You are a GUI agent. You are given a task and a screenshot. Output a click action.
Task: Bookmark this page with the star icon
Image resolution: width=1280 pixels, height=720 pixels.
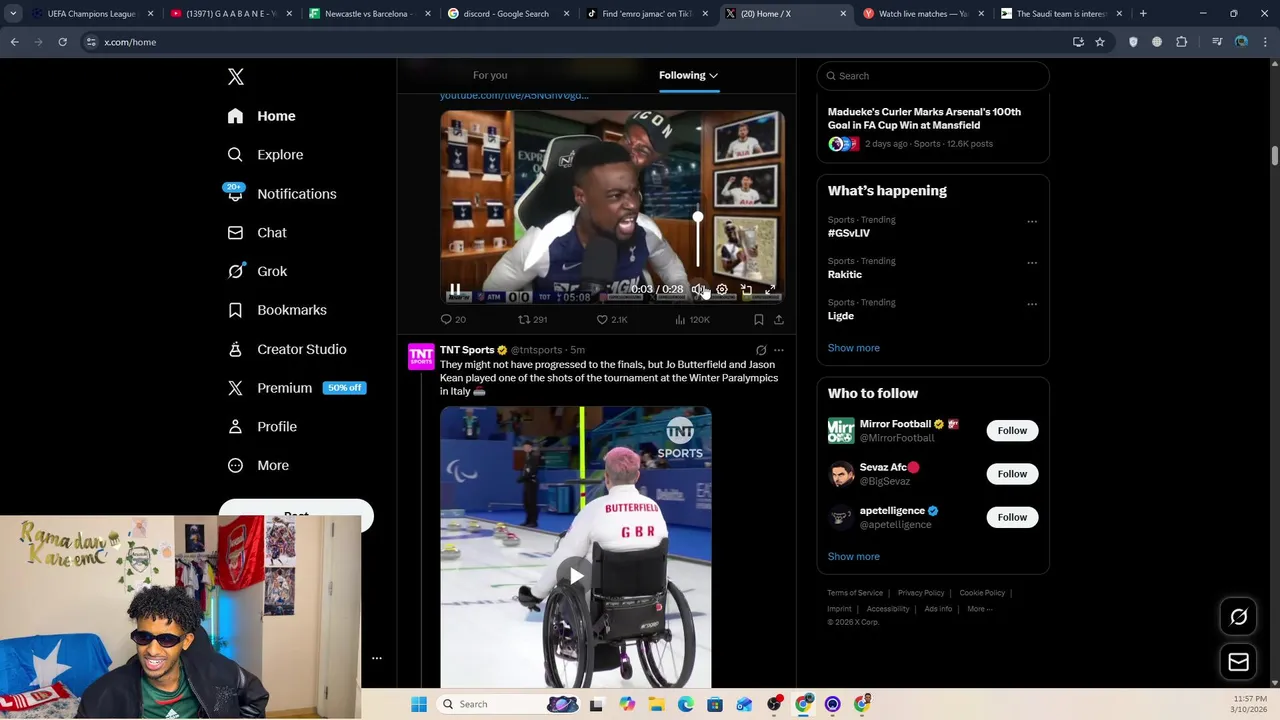tap(1100, 42)
